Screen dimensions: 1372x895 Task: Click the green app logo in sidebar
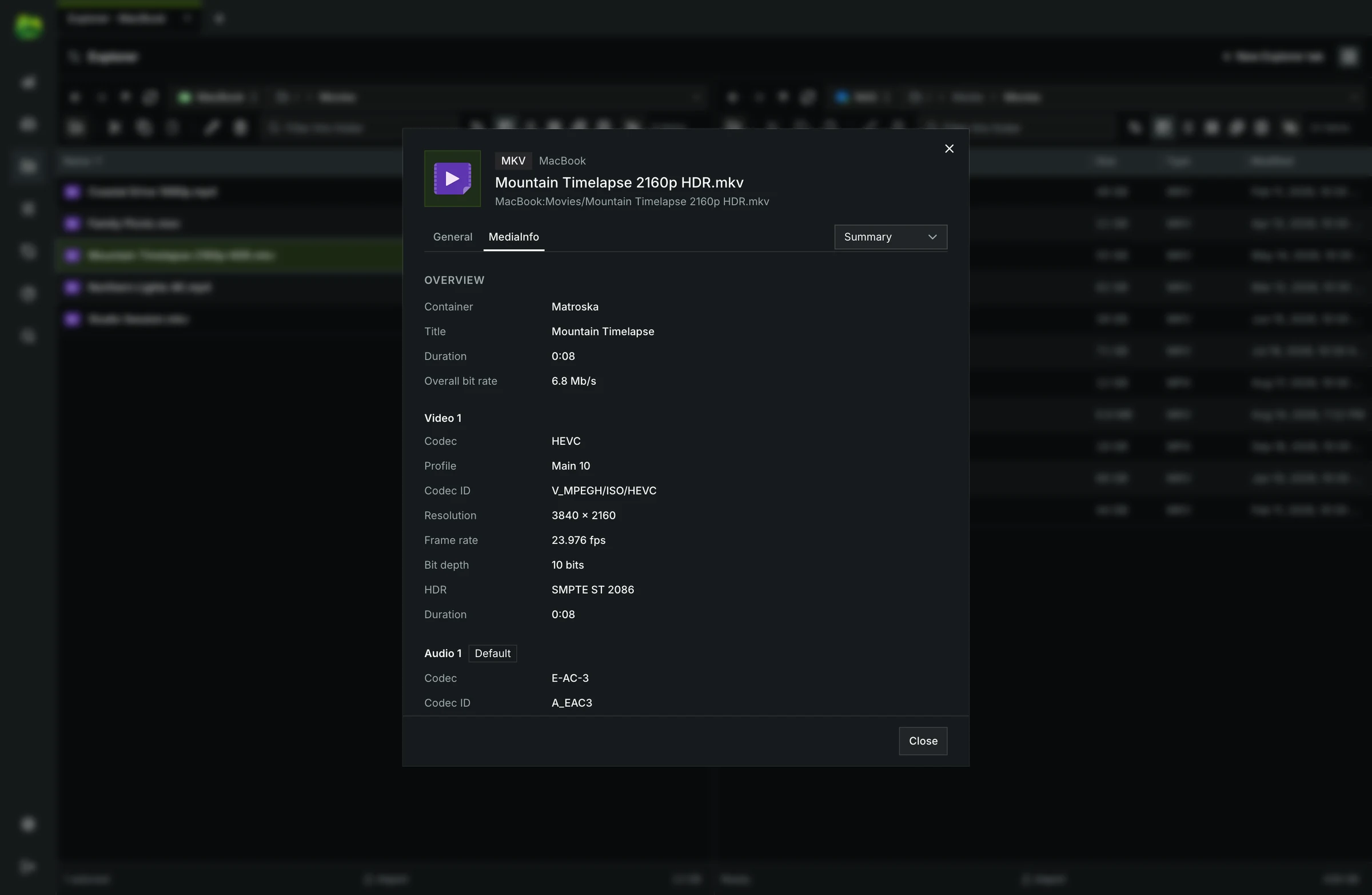point(28,27)
